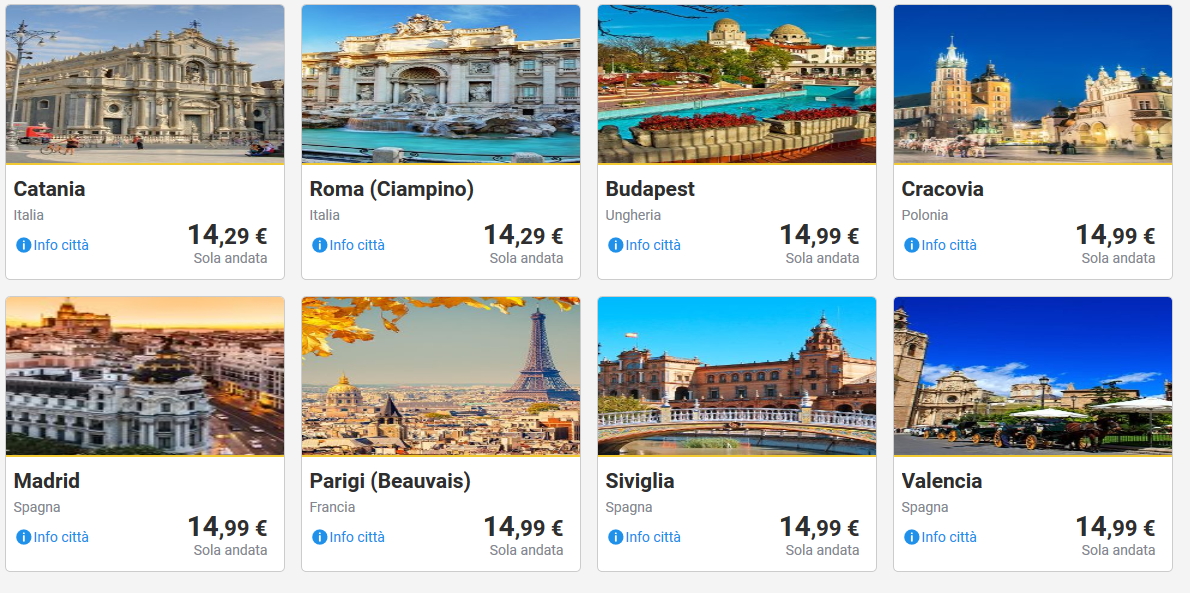The height and width of the screenshot is (593, 1190).
Task: Open the Budapest destination title
Action: pos(650,189)
